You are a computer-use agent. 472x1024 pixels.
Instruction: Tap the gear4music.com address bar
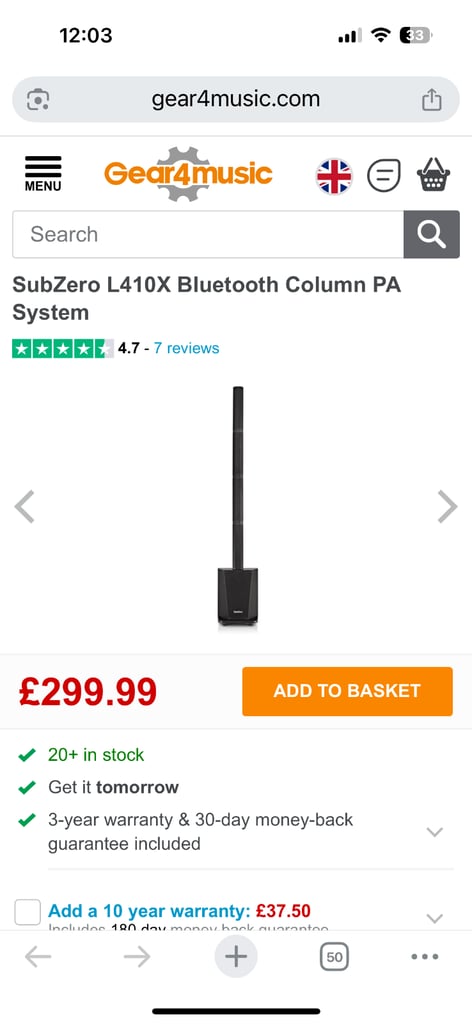236,99
